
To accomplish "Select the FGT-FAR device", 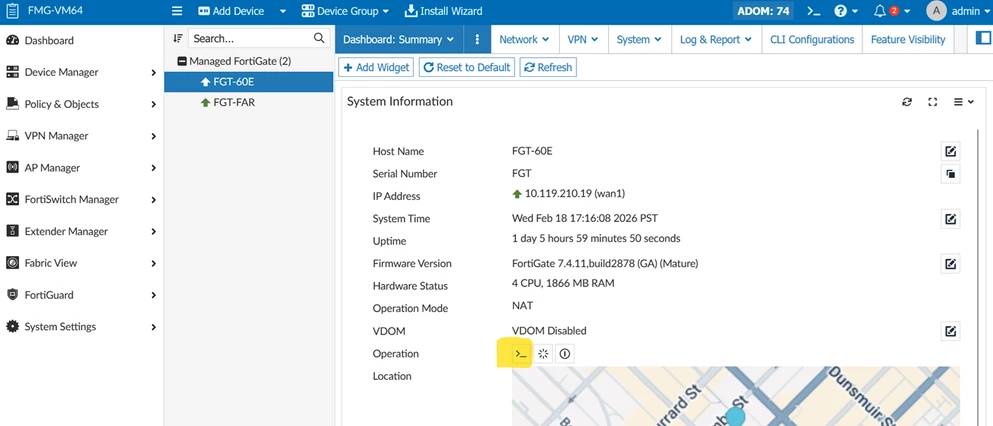I will pos(249,102).
